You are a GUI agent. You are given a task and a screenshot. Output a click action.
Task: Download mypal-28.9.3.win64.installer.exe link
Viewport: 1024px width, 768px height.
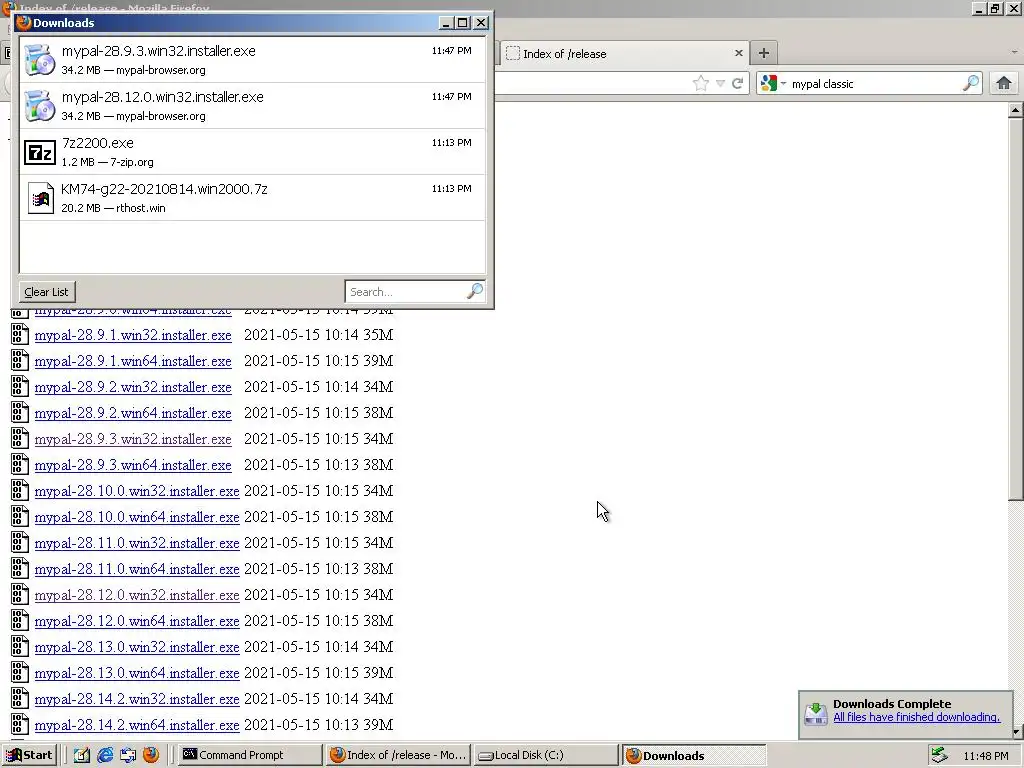pyautogui.click(x=133, y=464)
